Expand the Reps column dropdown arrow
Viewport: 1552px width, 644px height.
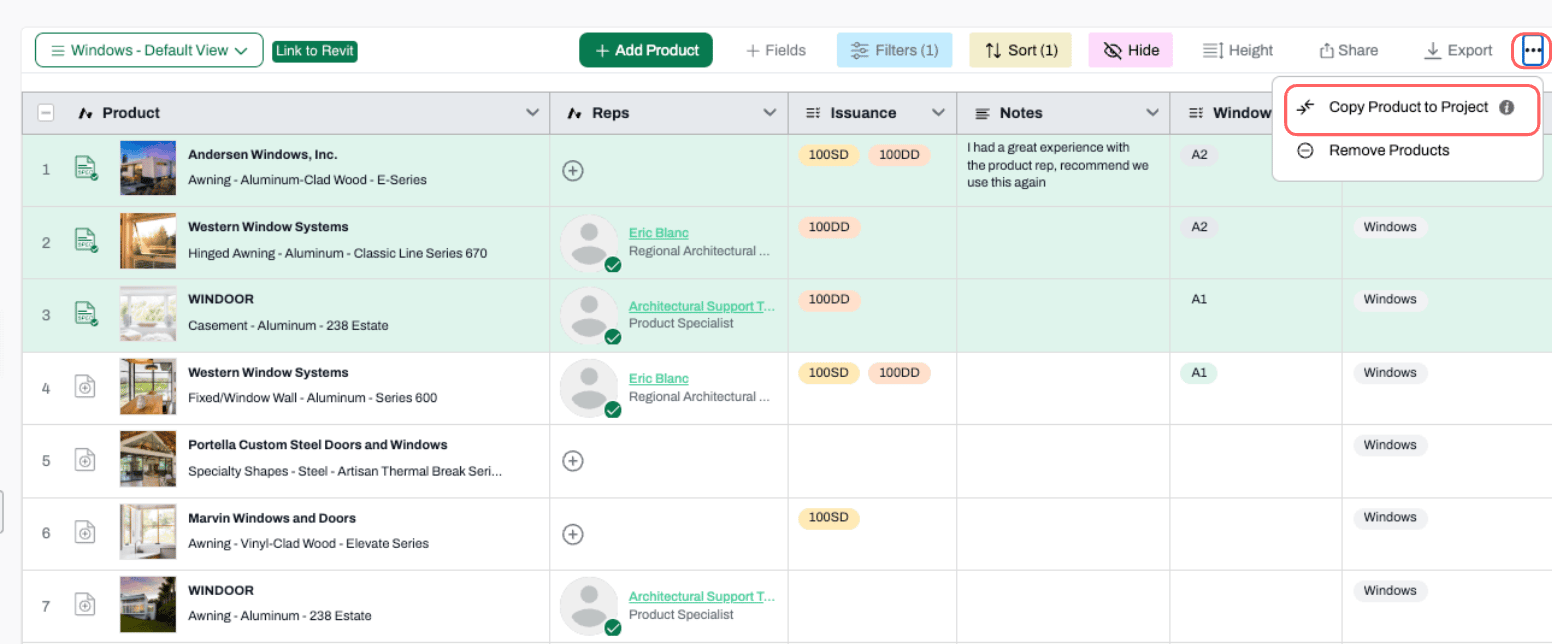[x=770, y=113]
